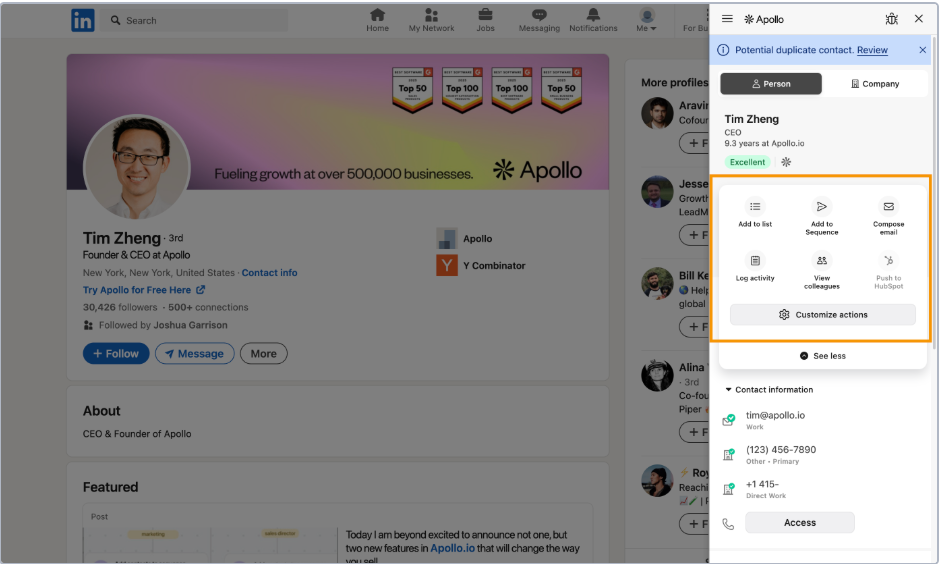Click the direct work phone +1 415-
Viewport: 940px width, 564px height.
click(x=762, y=484)
